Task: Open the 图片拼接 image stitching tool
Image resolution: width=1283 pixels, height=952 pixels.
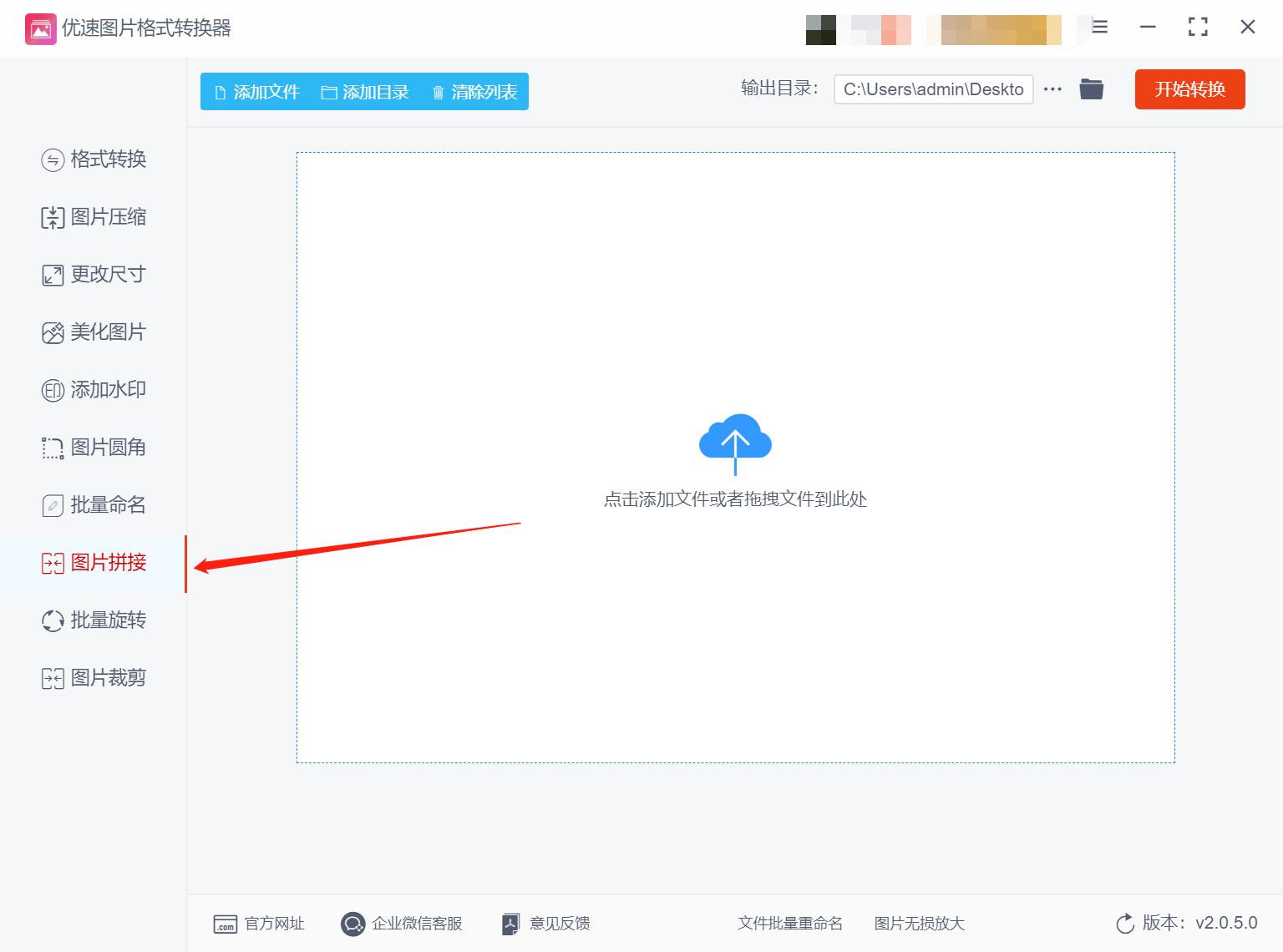Action: pyautogui.click(x=94, y=563)
